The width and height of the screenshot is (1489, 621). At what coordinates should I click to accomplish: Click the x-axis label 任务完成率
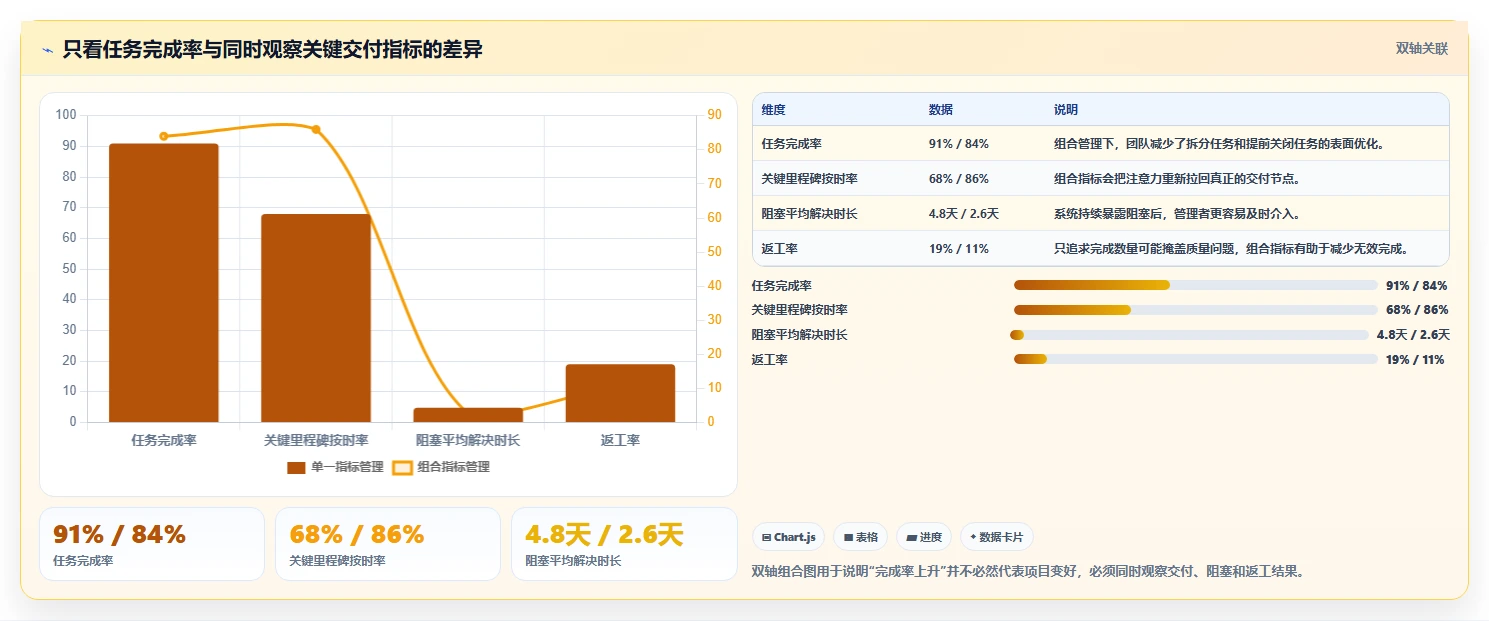[x=164, y=440]
